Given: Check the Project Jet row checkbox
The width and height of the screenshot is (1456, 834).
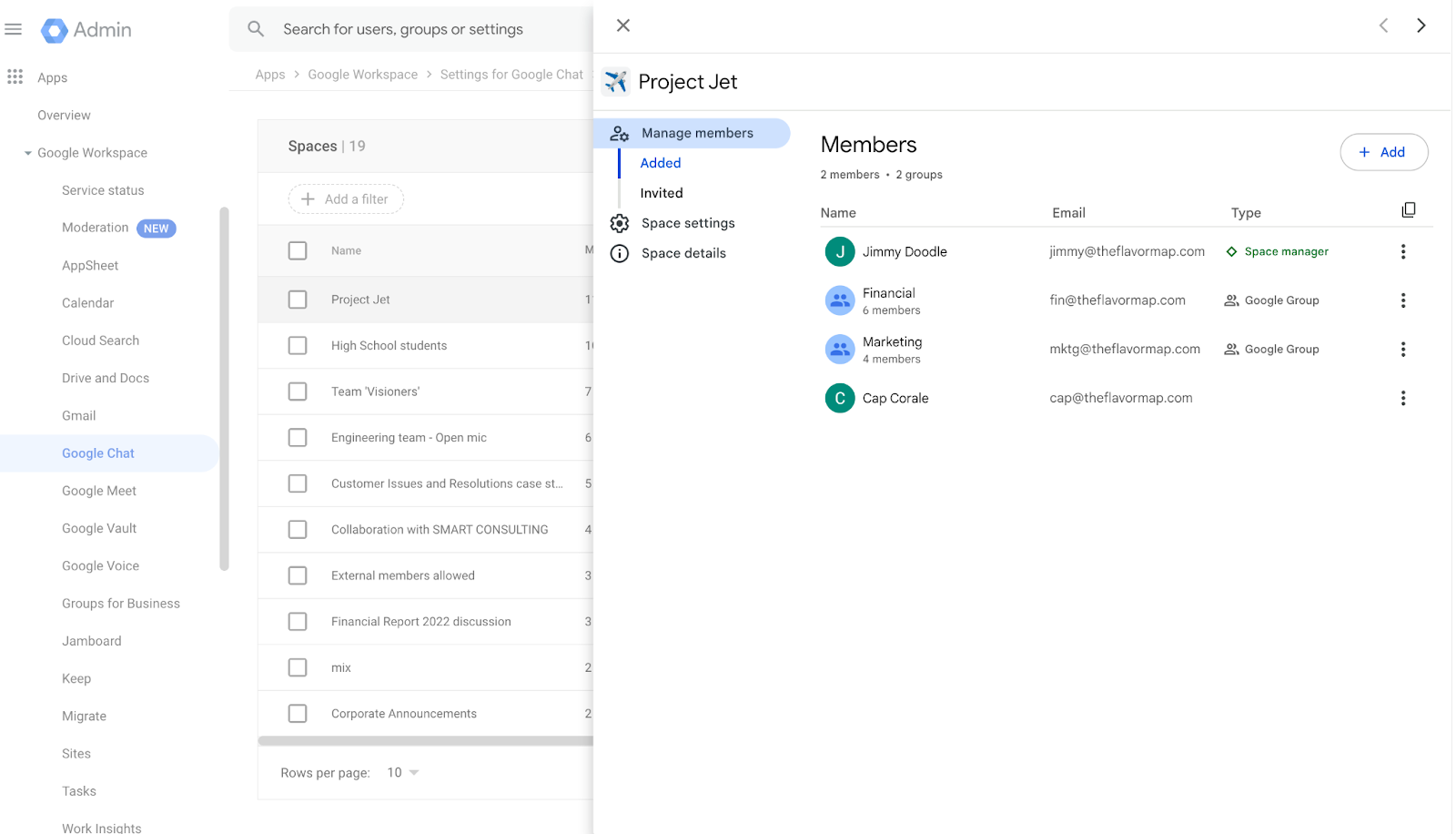Looking at the screenshot, I should [298, 300].
